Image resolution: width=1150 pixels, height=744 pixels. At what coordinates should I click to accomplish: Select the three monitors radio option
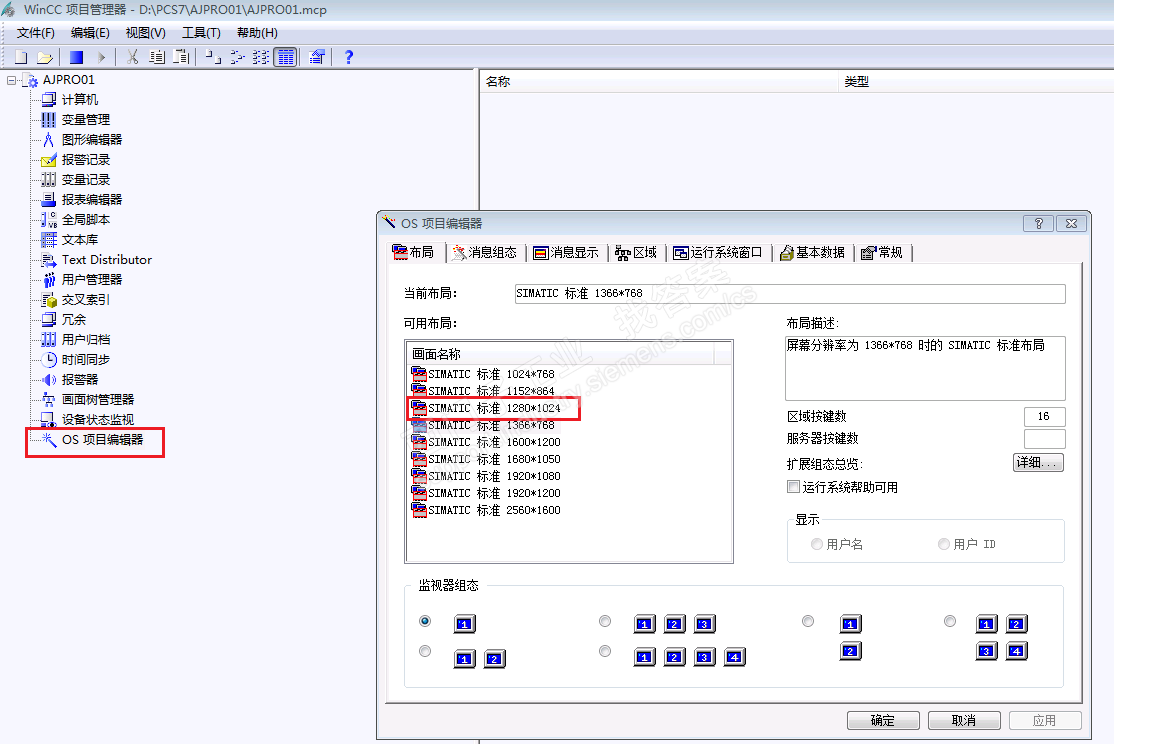605,621
